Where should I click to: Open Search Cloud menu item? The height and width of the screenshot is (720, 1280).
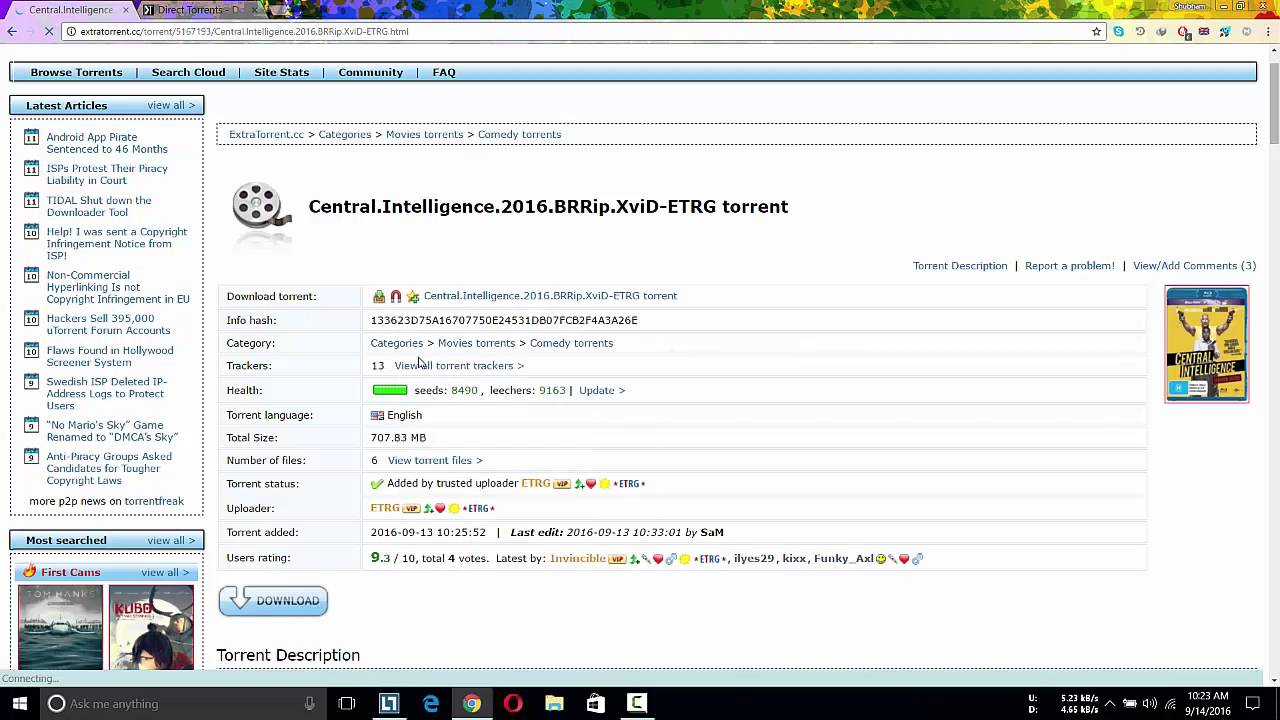pyautogui.click(x=188, y=72)
